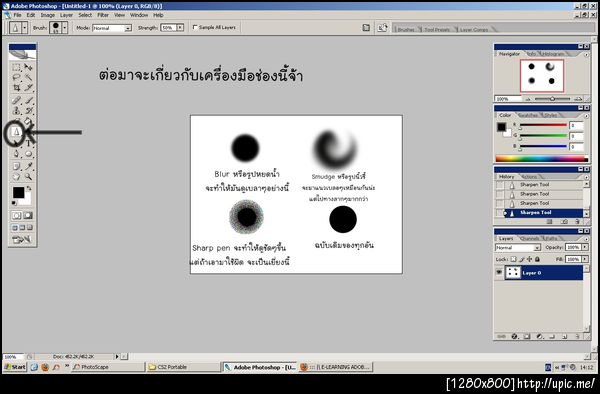
Task: Open the Navigator panel options menu
Action: coord(586,54)
